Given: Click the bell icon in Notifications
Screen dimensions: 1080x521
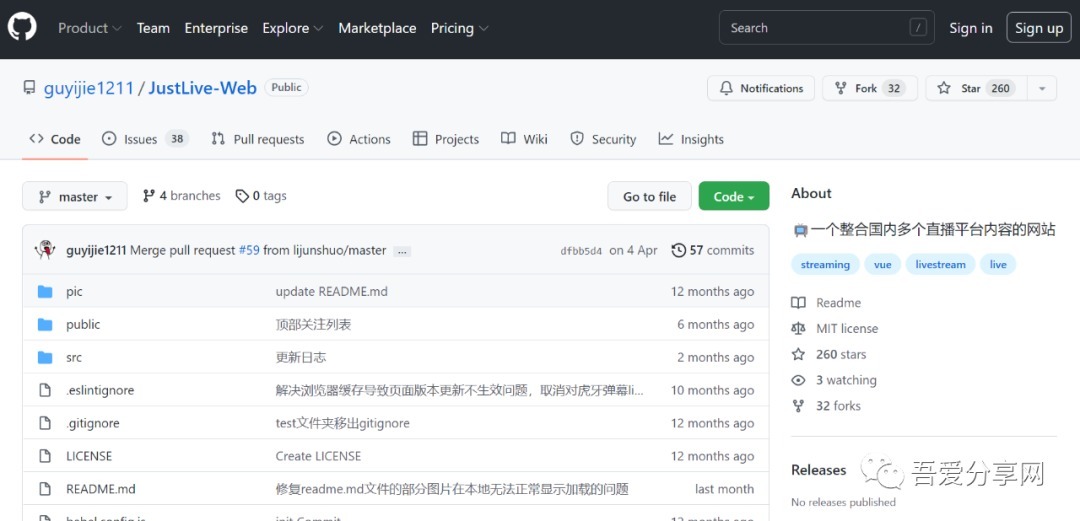Looking at the screenshot, I should coord(726,88).
